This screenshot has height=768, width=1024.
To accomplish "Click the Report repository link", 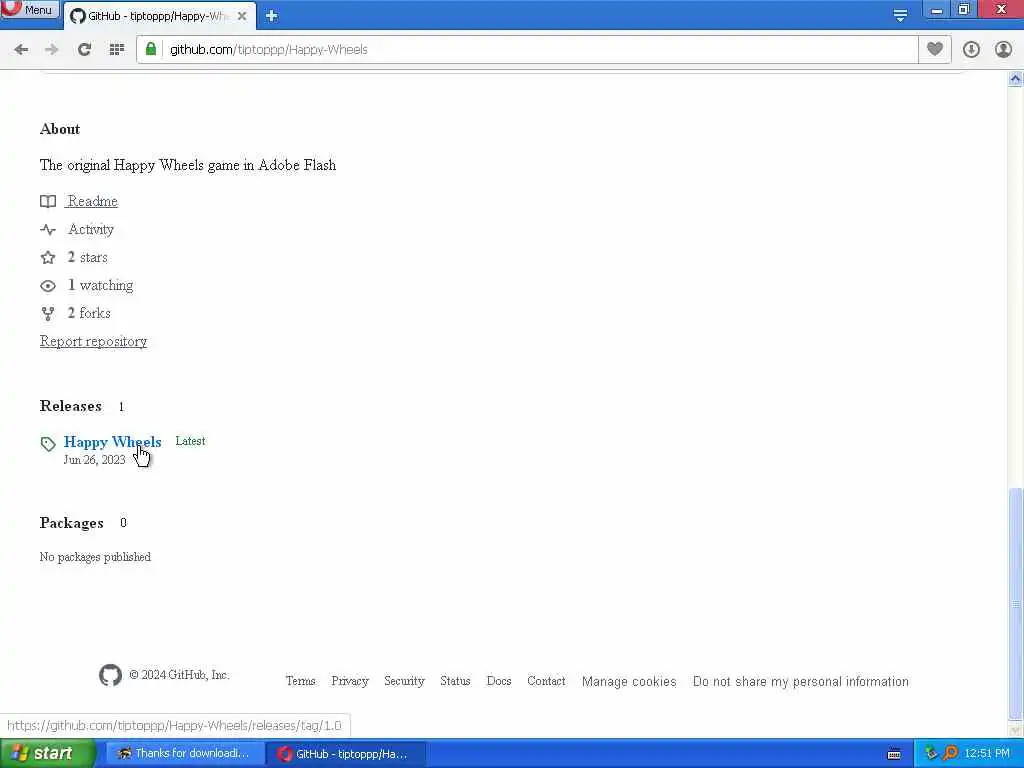I will (93, 342).
